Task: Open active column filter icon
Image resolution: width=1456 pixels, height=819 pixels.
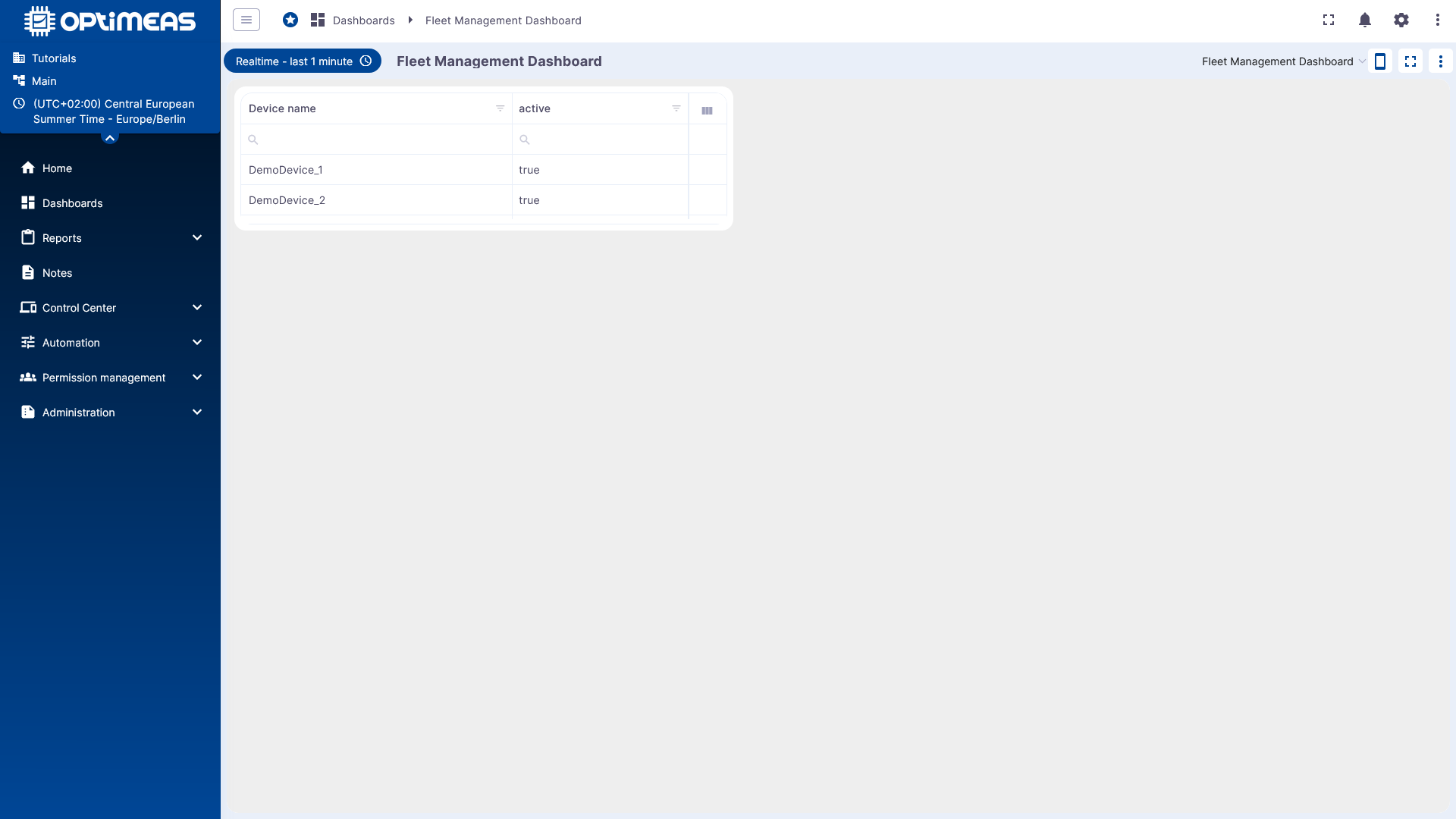Action: pyautogui.click(x=676, y=108)
